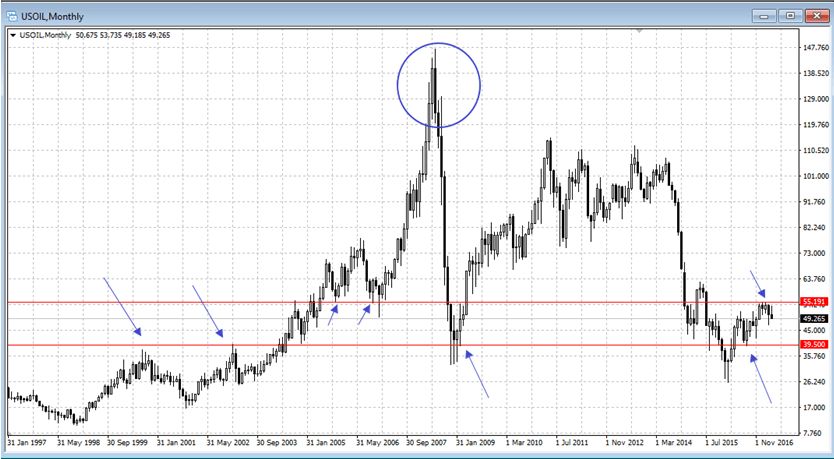Select the leftmost blue arrow near 1999 high
Viewport: 834px width, 459px height.
[x=123, y=306]
